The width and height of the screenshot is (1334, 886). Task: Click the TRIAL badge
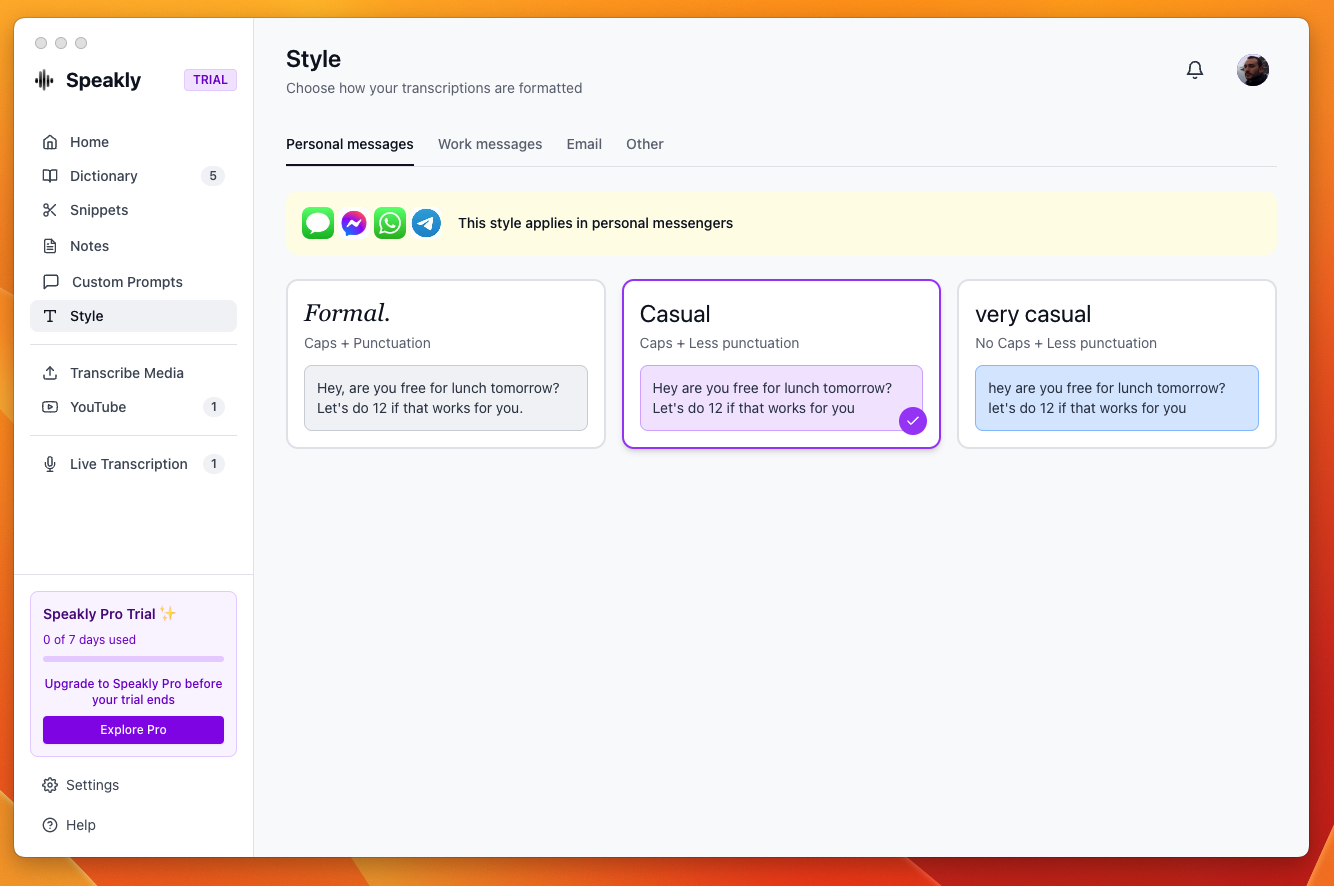tap(210, 80)
